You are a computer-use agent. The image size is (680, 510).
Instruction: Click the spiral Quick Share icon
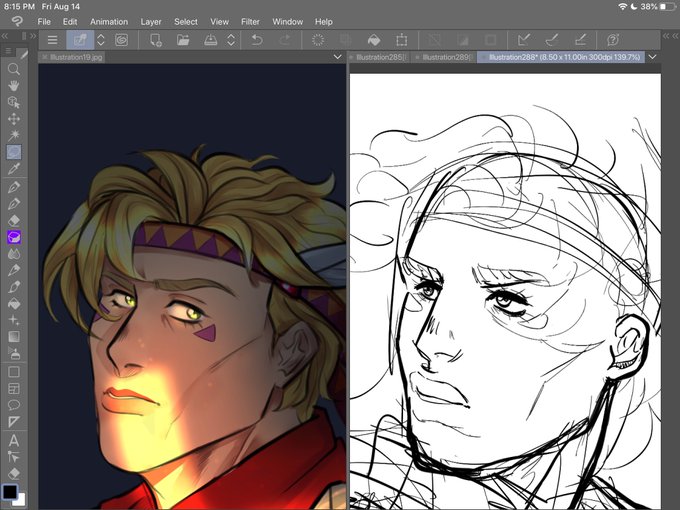[x=122, y=40]
